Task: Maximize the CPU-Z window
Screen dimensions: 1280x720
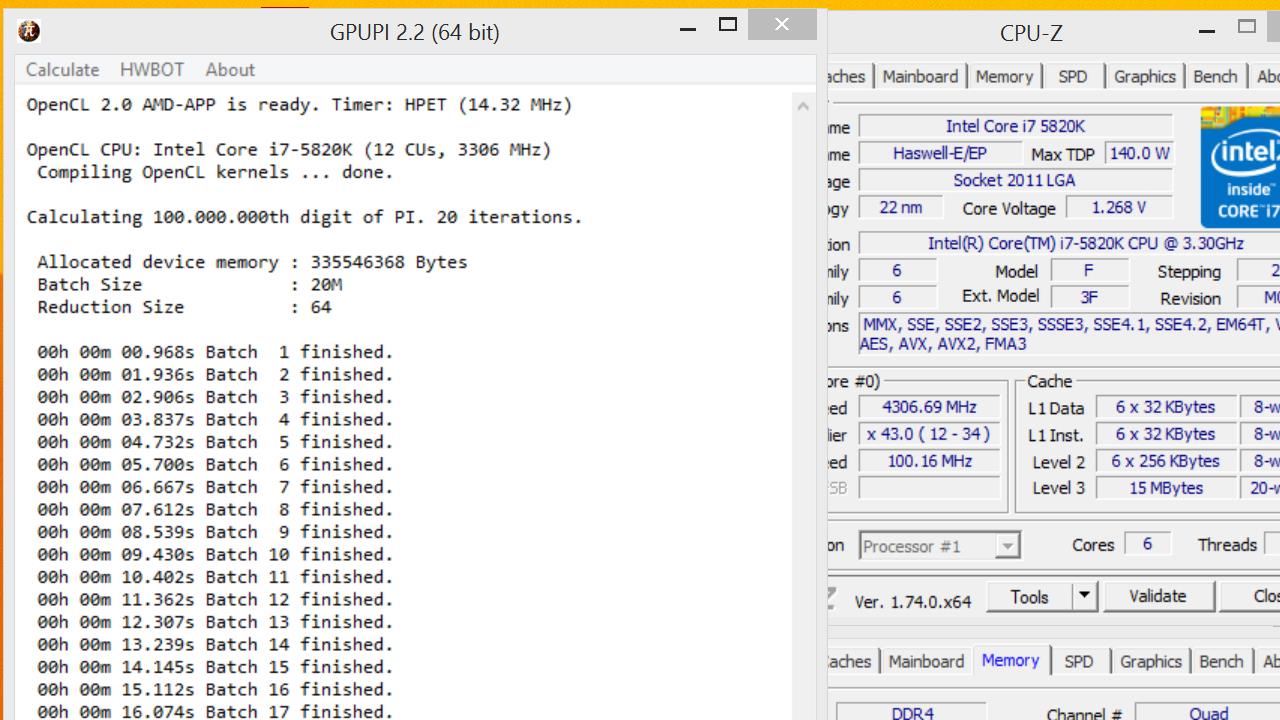Action: click(1247, 27)
